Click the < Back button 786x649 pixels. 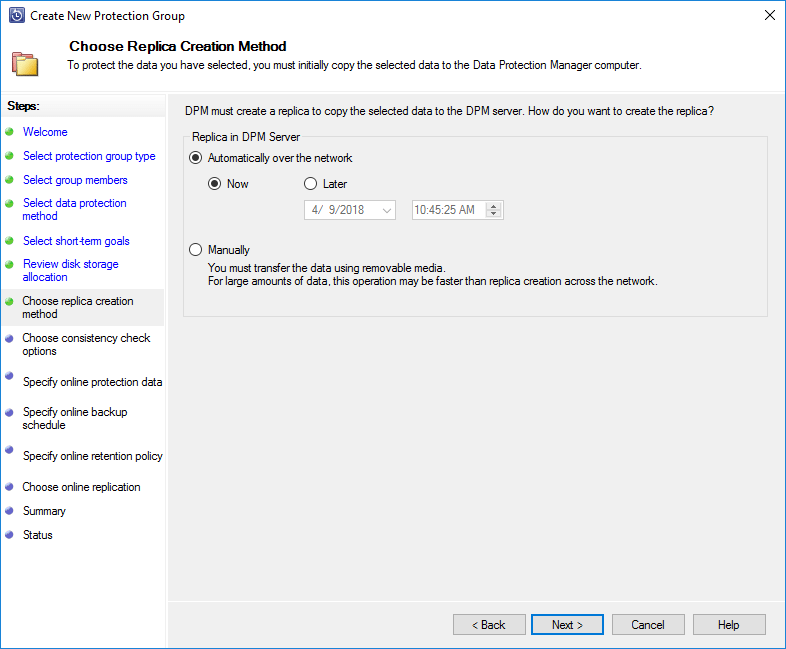click(x=489, y=625)
